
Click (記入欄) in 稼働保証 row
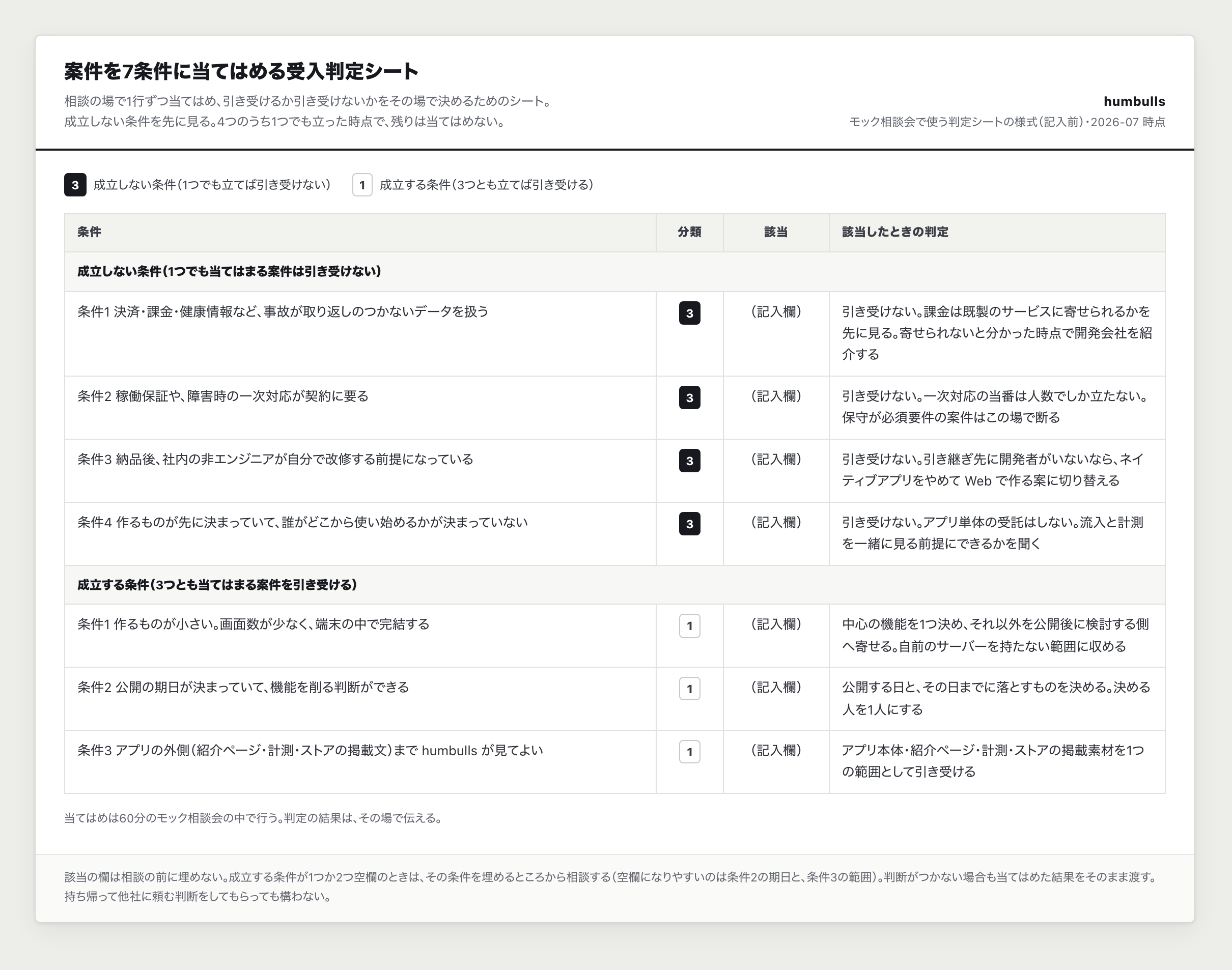[x=776, y=396]
